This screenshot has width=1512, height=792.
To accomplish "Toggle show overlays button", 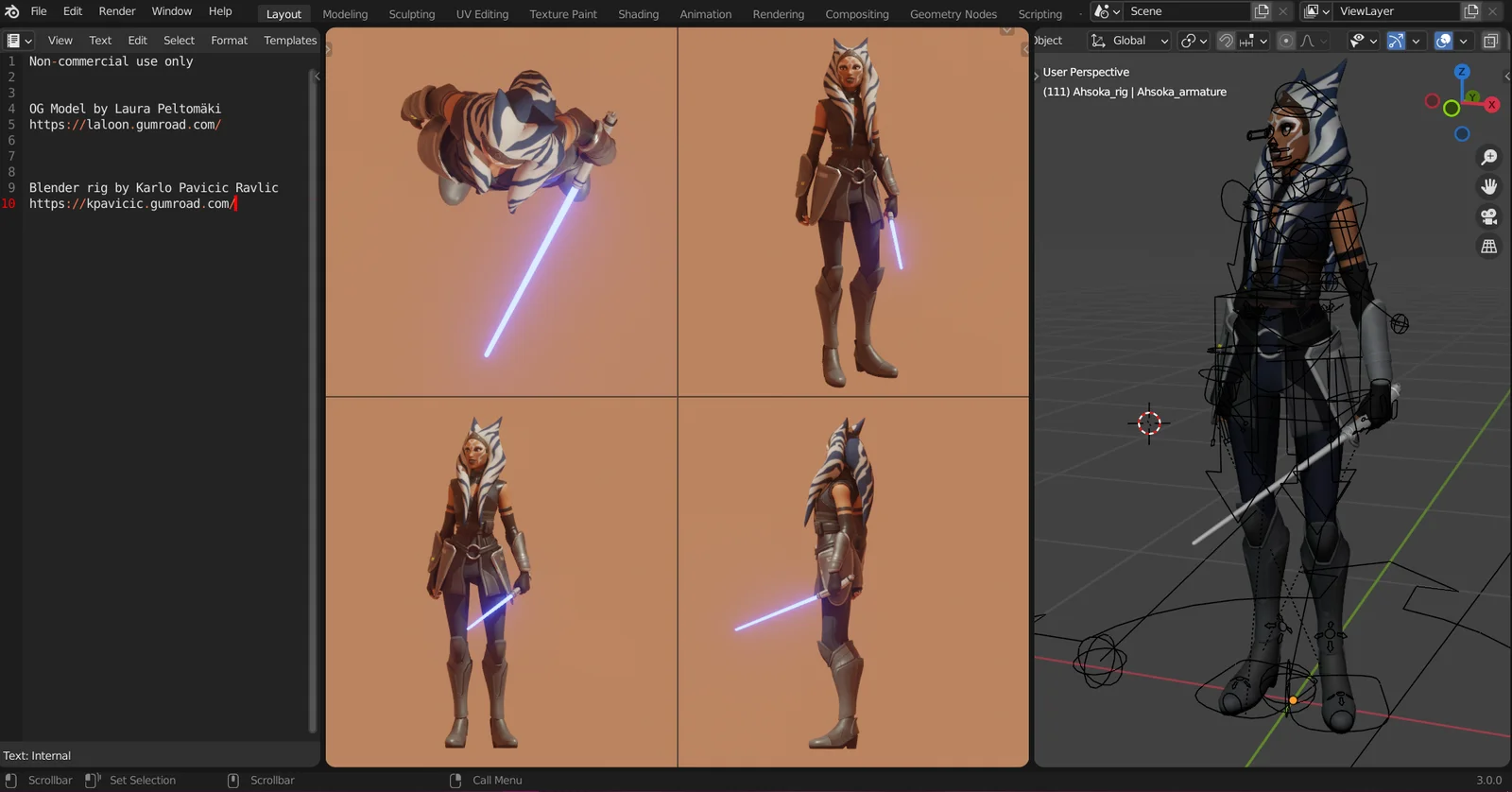I will click(x=1443, y=41).
